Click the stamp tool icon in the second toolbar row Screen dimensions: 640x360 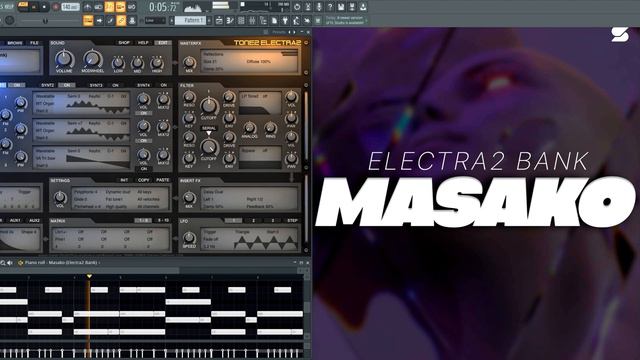[x=132, y=20]
